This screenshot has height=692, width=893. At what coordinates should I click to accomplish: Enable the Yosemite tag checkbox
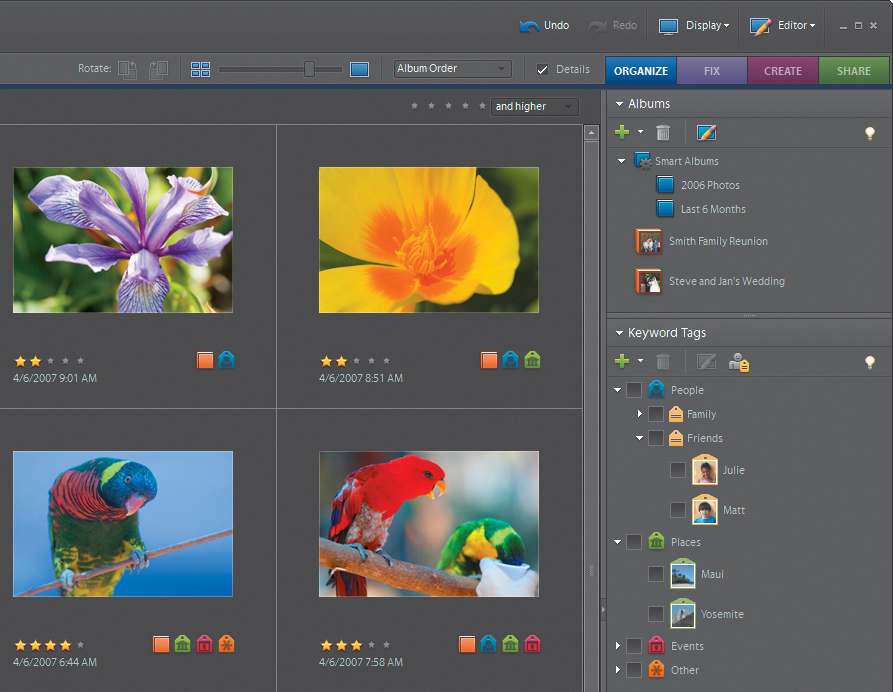656,614
